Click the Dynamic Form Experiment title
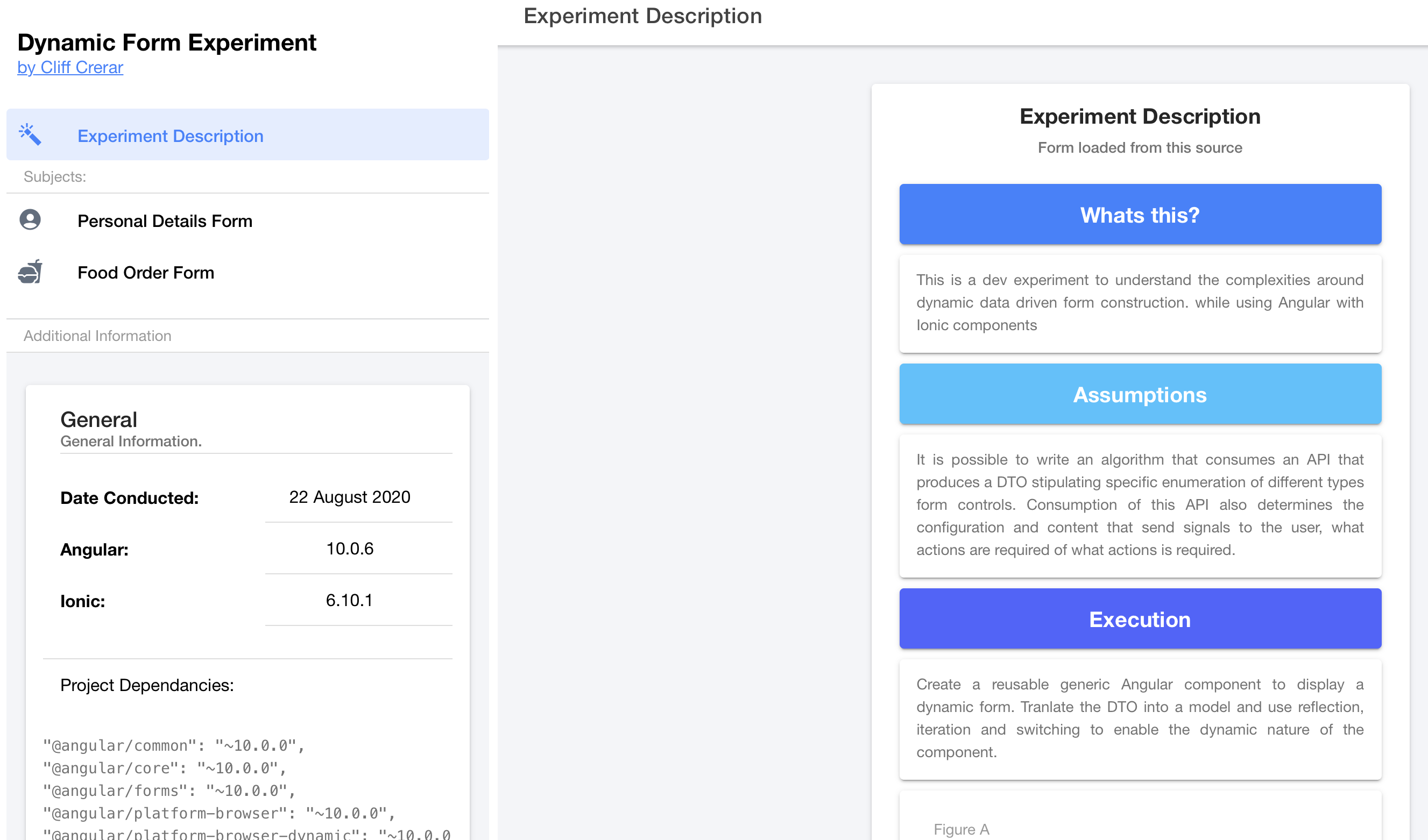This screenshot has height=840, width=1428. point(167,42)
